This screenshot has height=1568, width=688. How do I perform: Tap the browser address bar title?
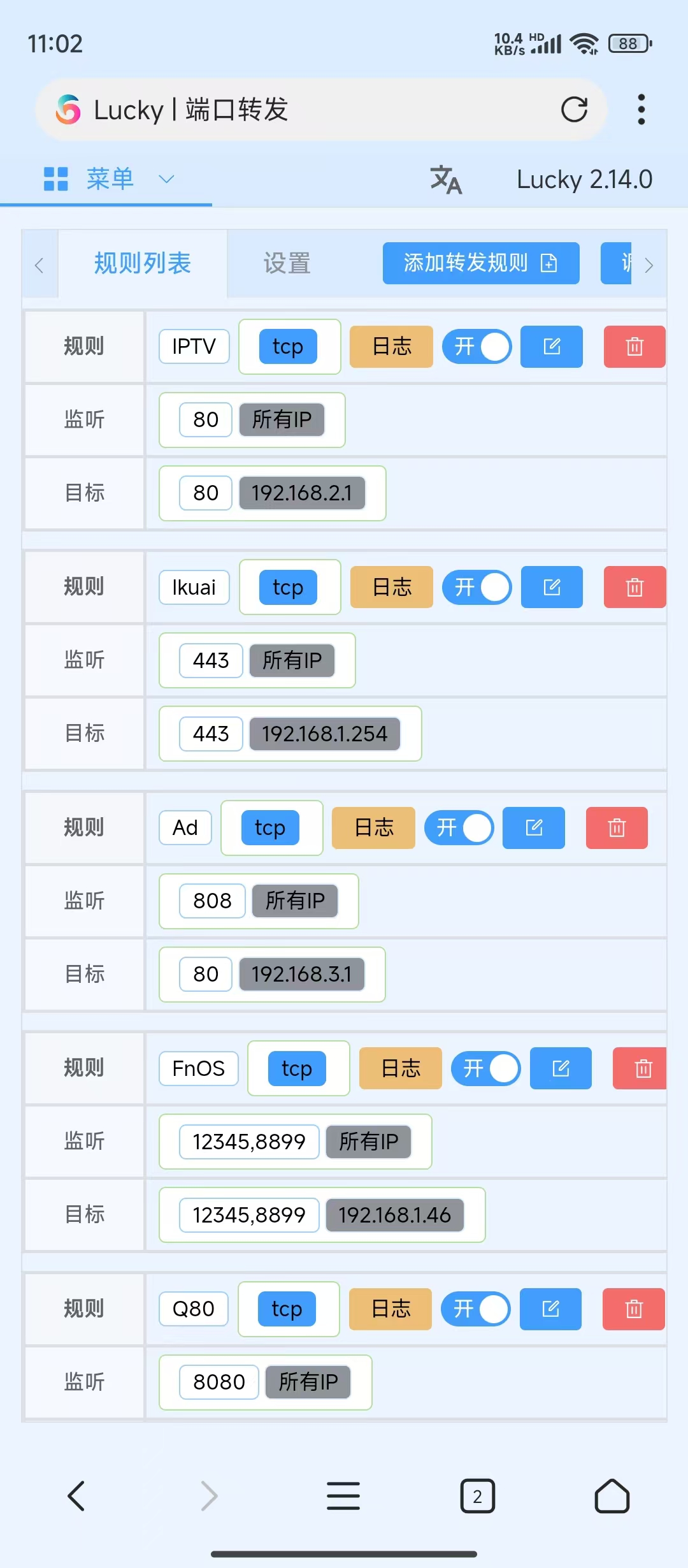click(x=191, y=110)
